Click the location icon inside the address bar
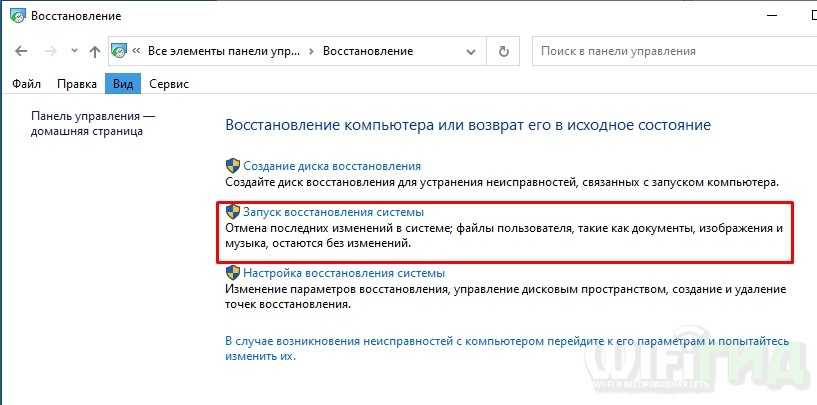Screen dimensions: 817x405 pyautogui.click(x=121, y=51)
